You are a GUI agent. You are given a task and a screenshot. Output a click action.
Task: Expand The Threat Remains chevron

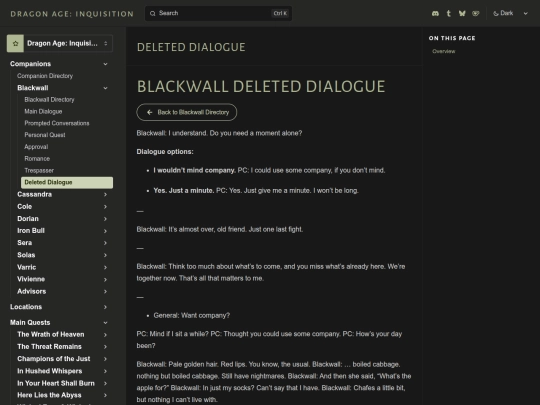[105, 347]
